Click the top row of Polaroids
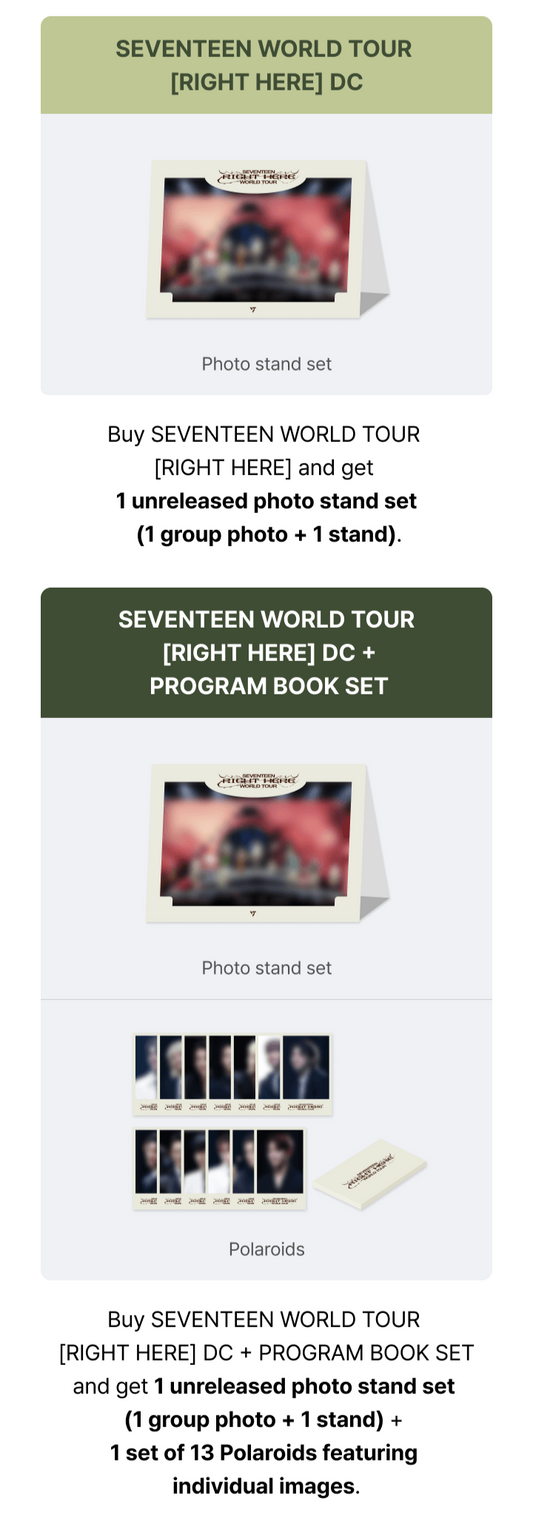The width and height of the screenshot is (533, 1530). click(x=232, y=1075)
